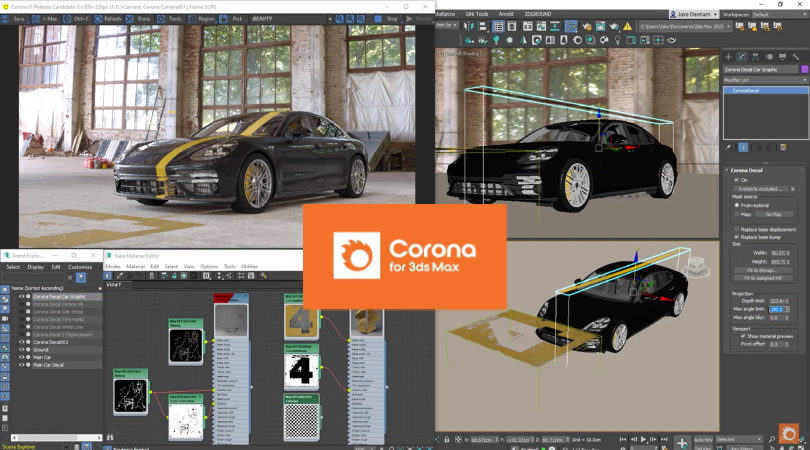
Task: Toggle Show material preview checkbox
Action: (743, 336)
